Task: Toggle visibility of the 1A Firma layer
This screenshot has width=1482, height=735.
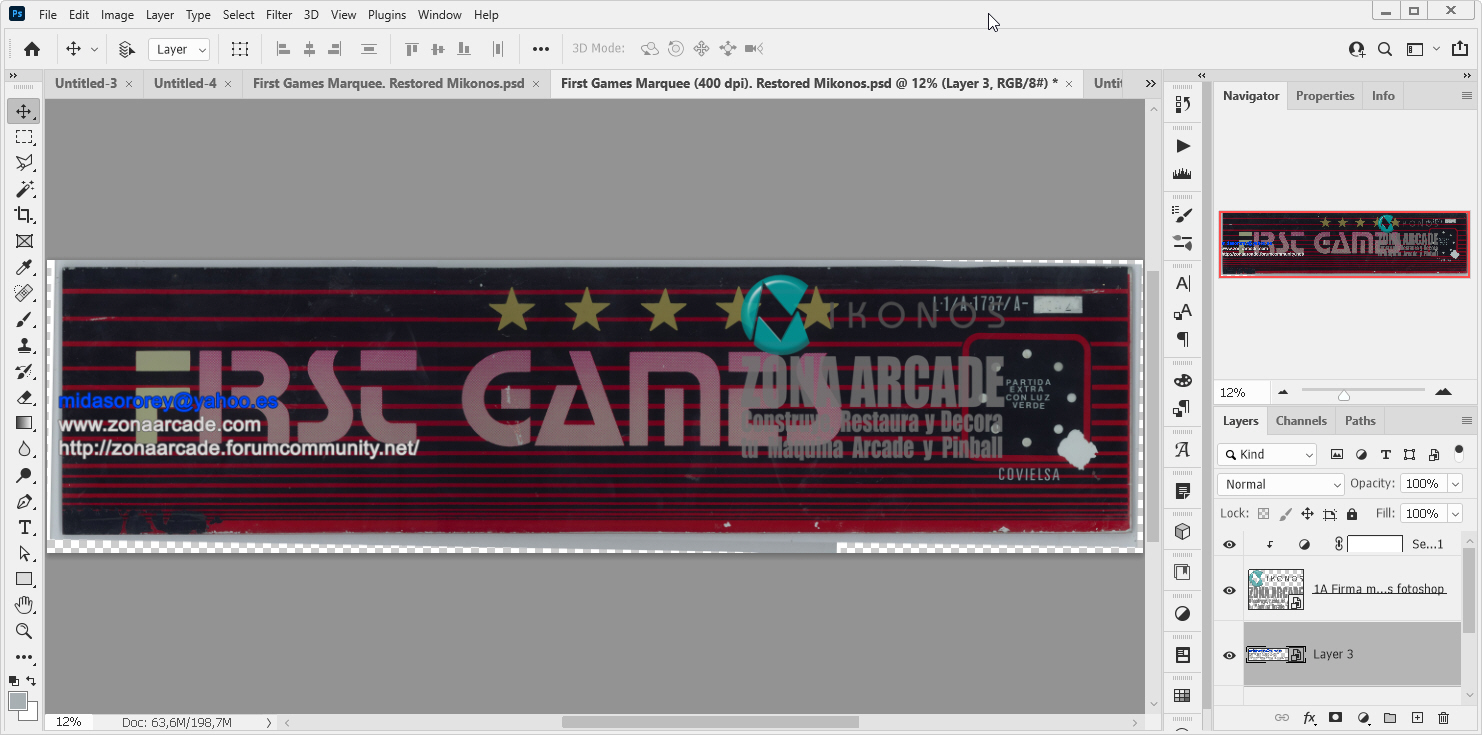Action: click(x=1228, y=589)
